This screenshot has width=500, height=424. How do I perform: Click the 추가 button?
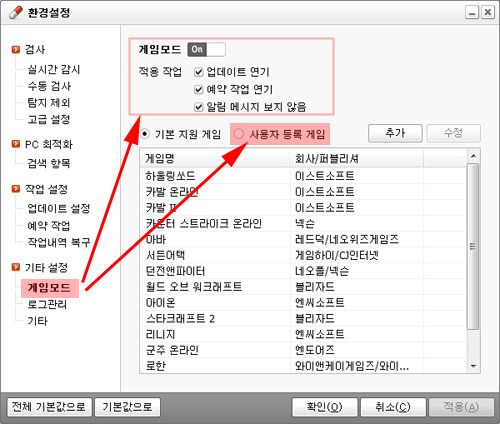395,133
